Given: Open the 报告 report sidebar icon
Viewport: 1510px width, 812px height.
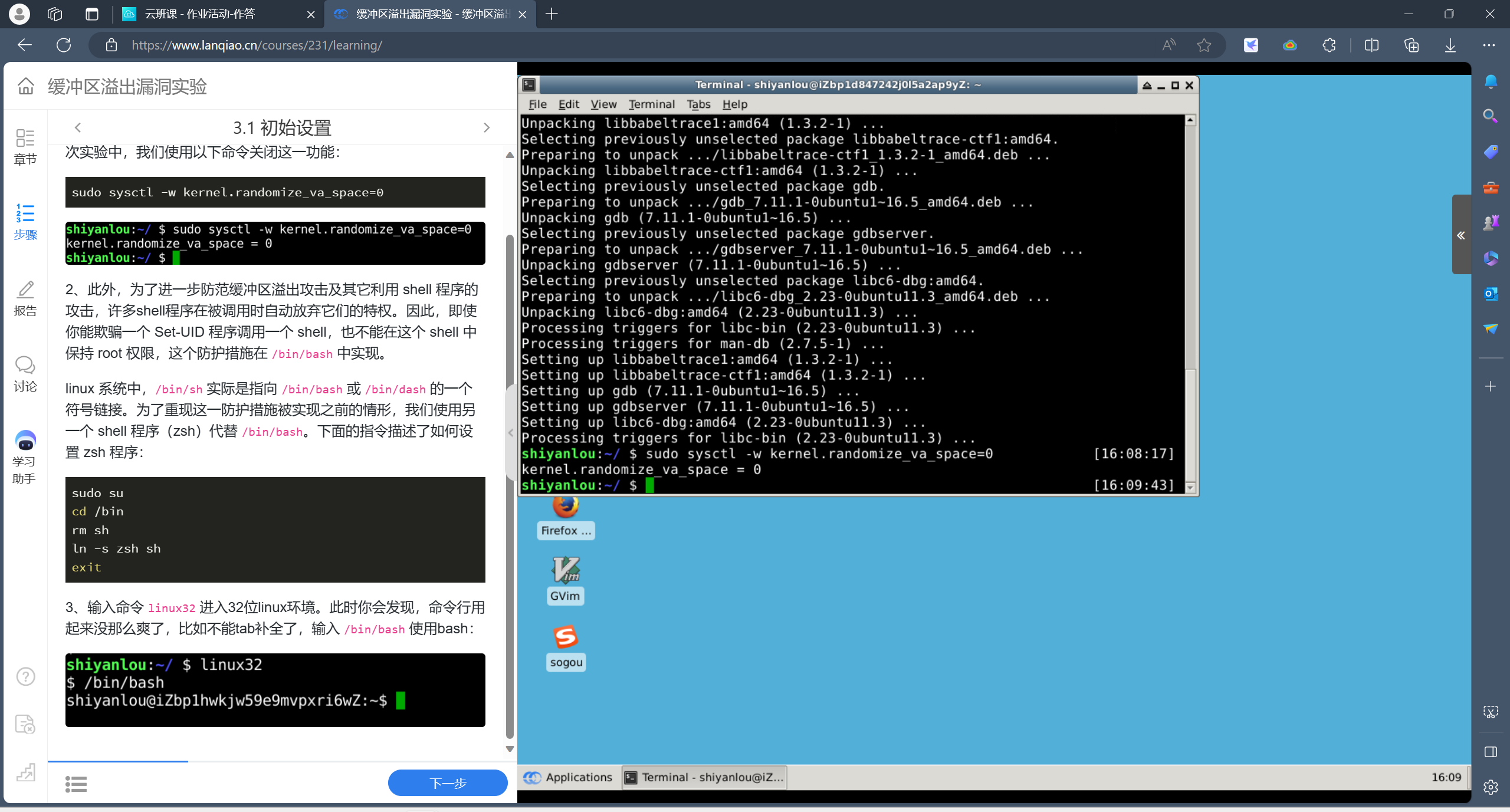Looking at the screenshot, I should [25, 298].
